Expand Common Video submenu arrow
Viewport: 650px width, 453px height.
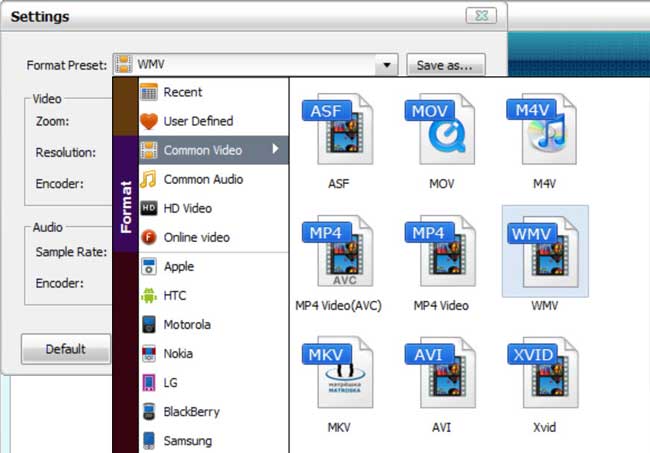point(275,149)
